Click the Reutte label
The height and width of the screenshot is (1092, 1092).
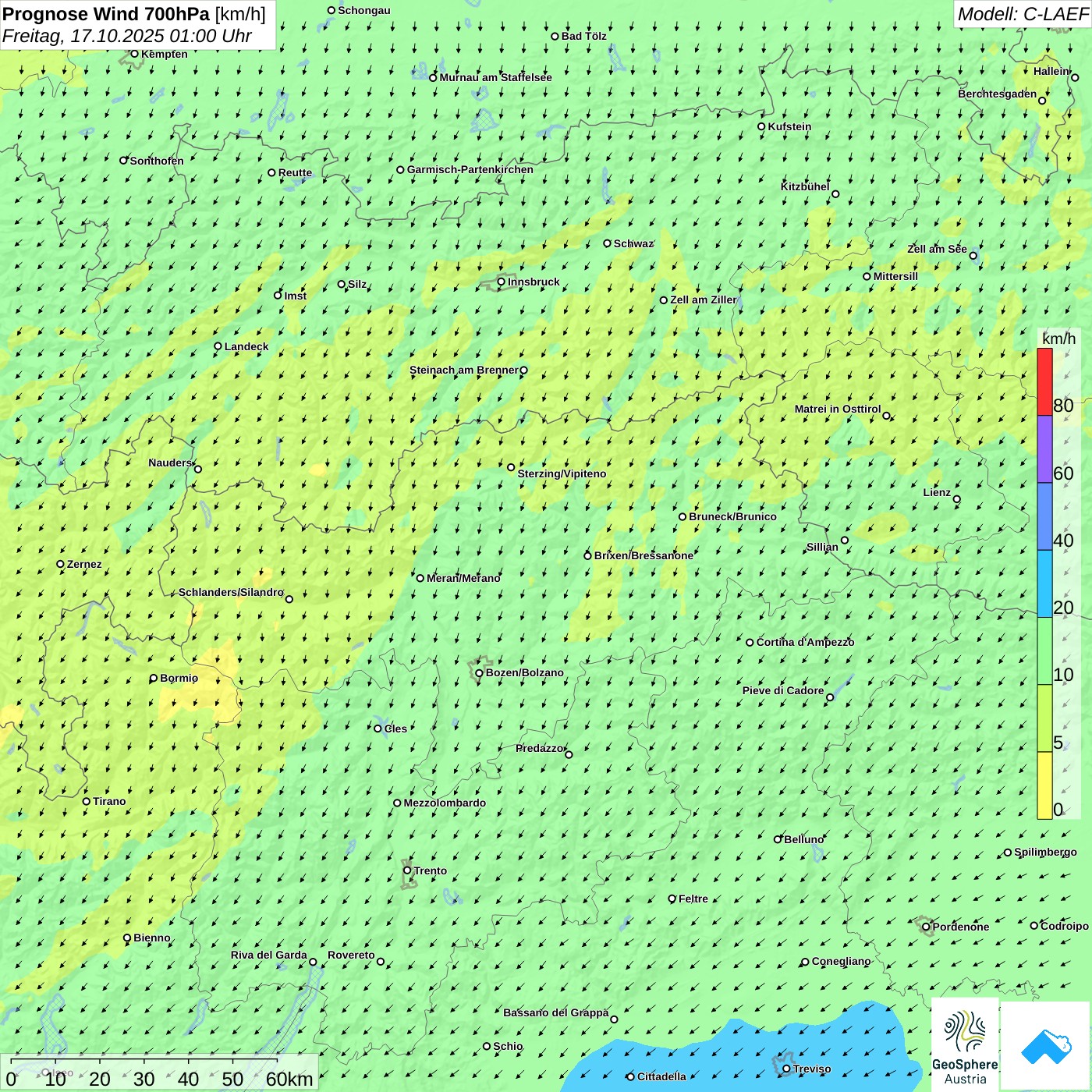click(x=295, y=172)
